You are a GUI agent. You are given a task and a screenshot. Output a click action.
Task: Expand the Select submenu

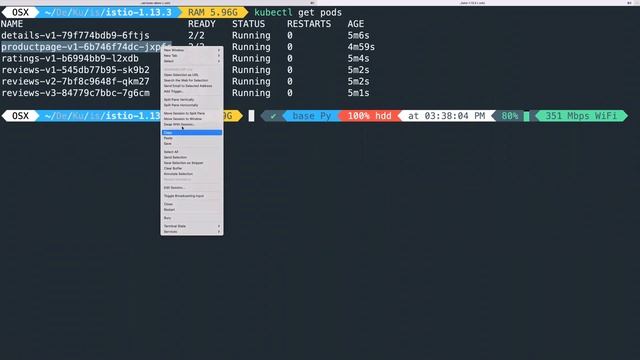click(x=192, y=61)
